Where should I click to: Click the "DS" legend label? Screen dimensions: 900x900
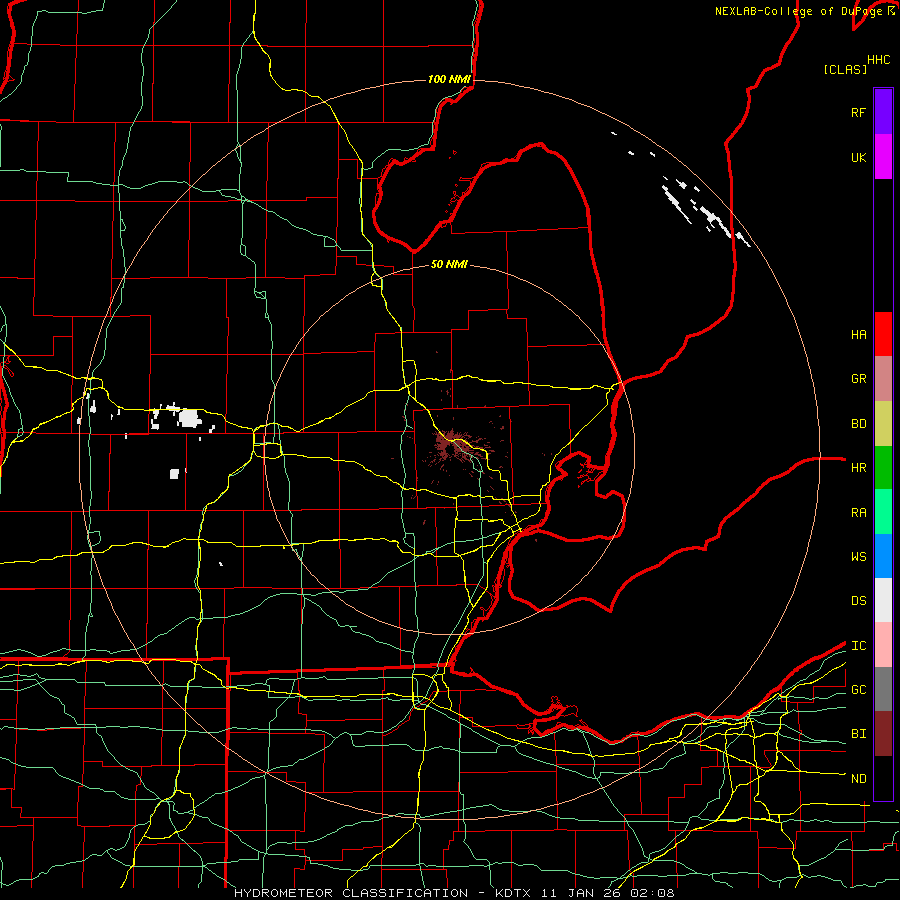coord(858,600)
